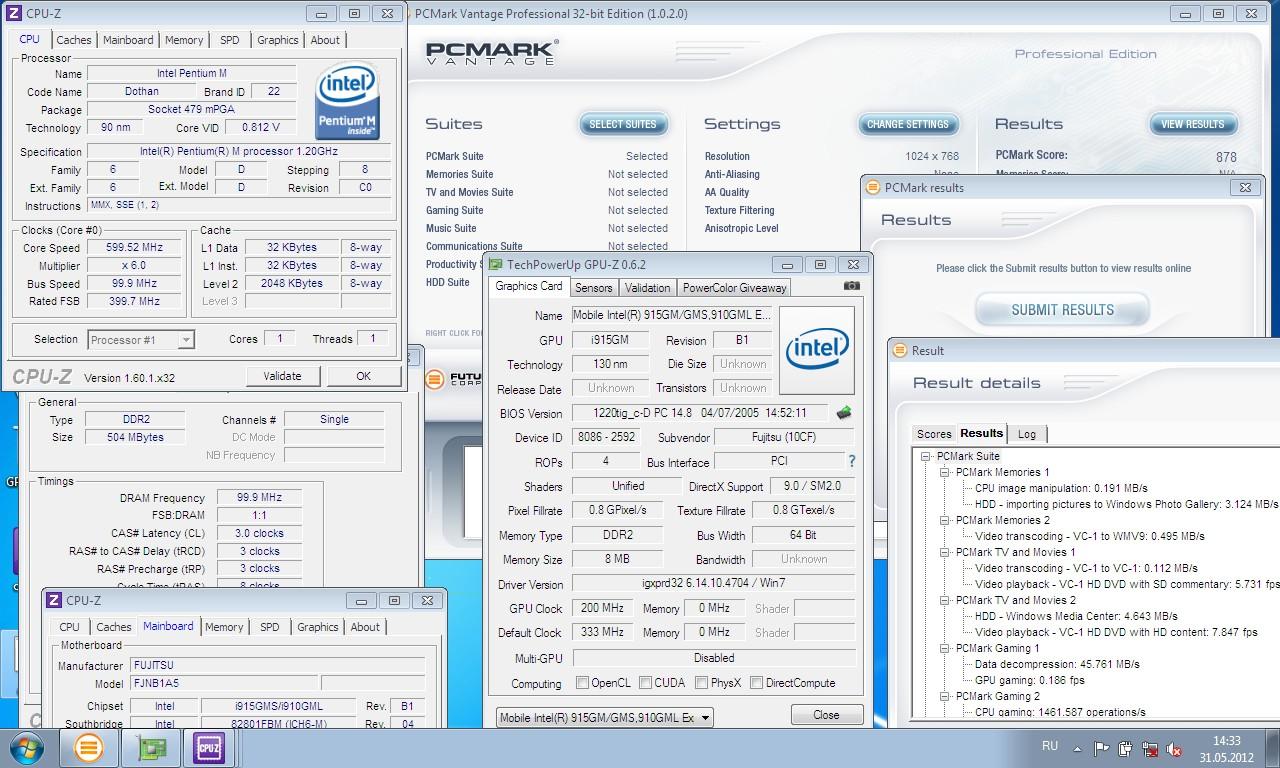The height and width of the screenshot is (768, 1280).
Task: Select Gaming Suite in the Suites list
Action: 455,210
